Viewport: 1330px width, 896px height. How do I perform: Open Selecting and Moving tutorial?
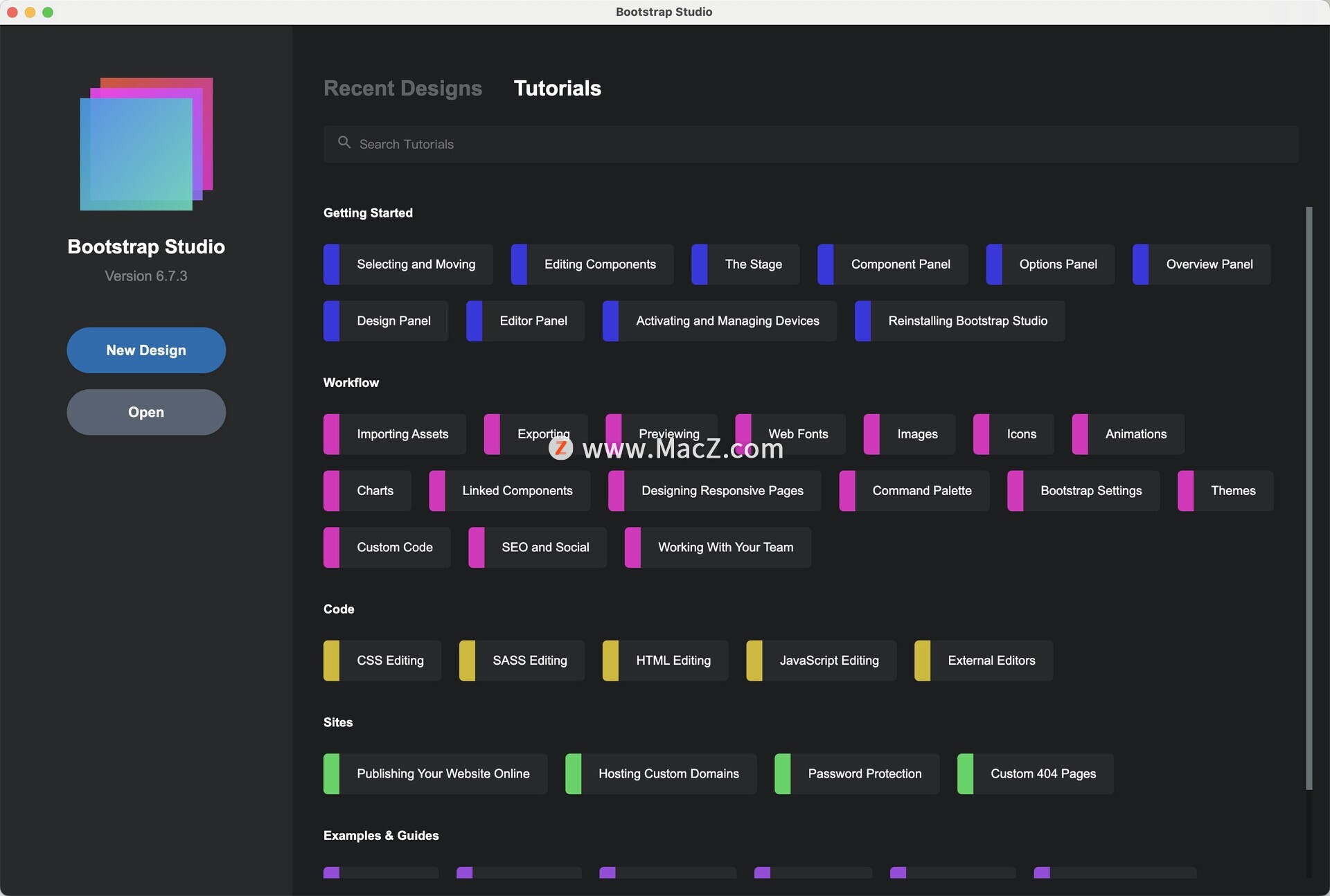[408, 265]
